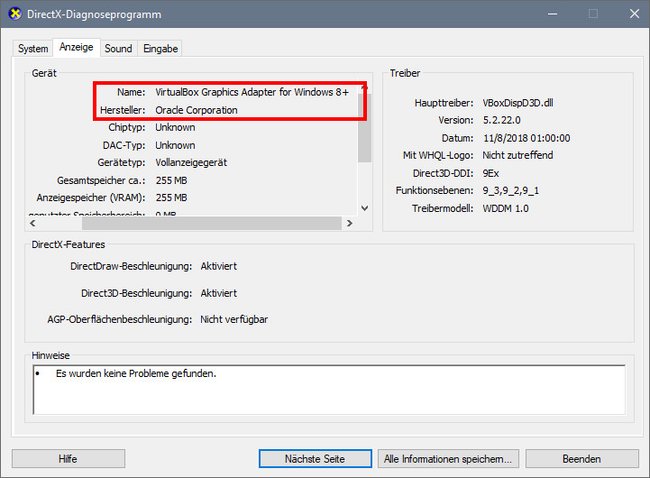Click the Funktionsebenen value '9_3,9_2,9_1'

tap(511, 191)
